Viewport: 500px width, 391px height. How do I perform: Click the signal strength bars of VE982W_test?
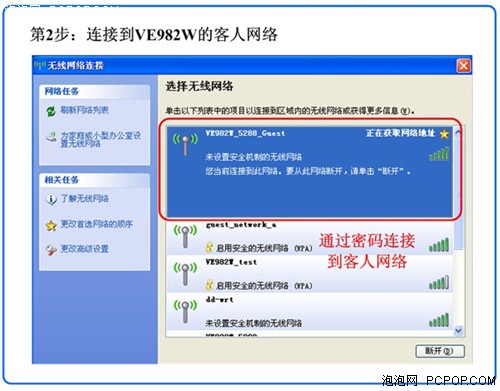439,282
